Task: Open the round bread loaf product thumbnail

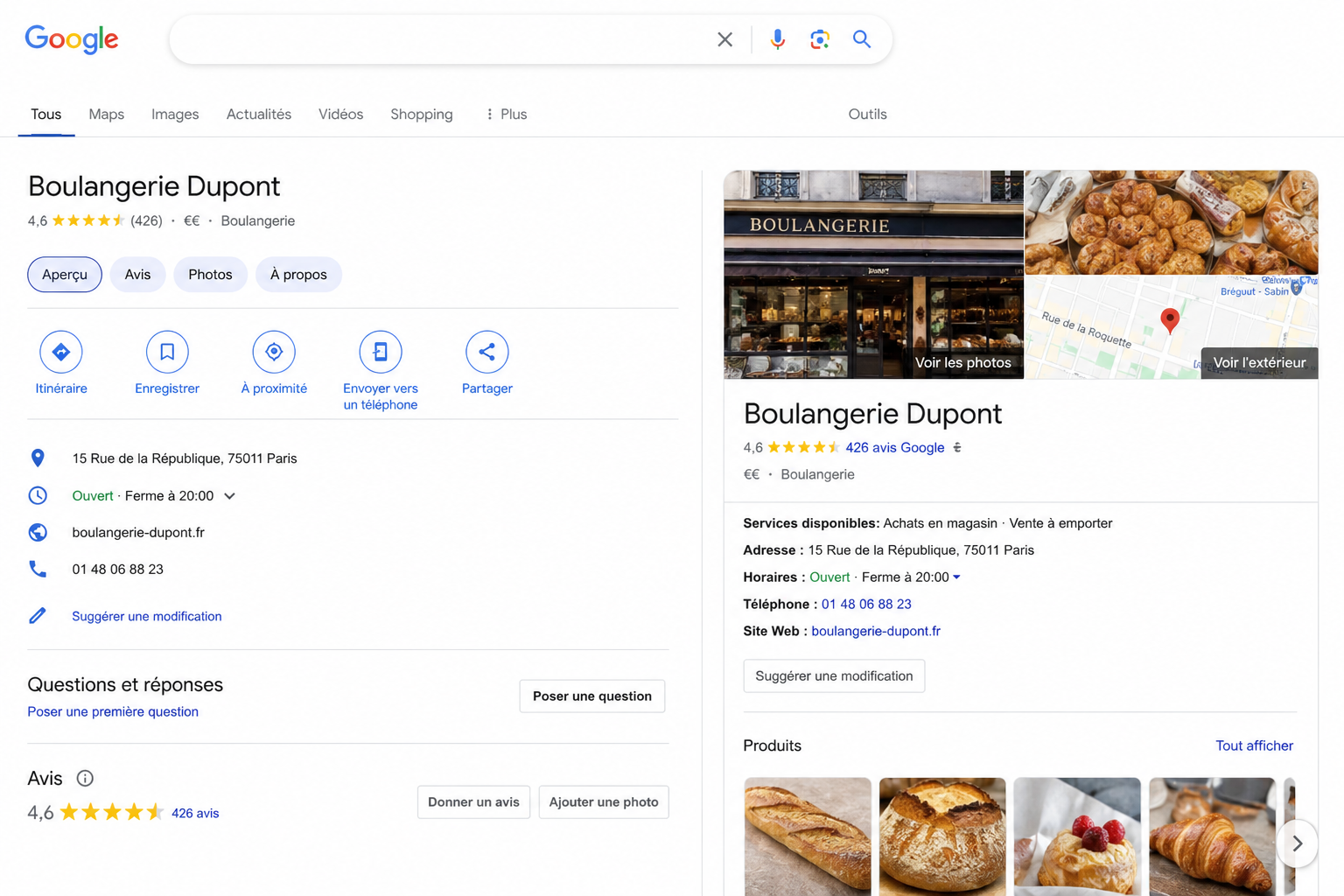Action: (942, 836)
